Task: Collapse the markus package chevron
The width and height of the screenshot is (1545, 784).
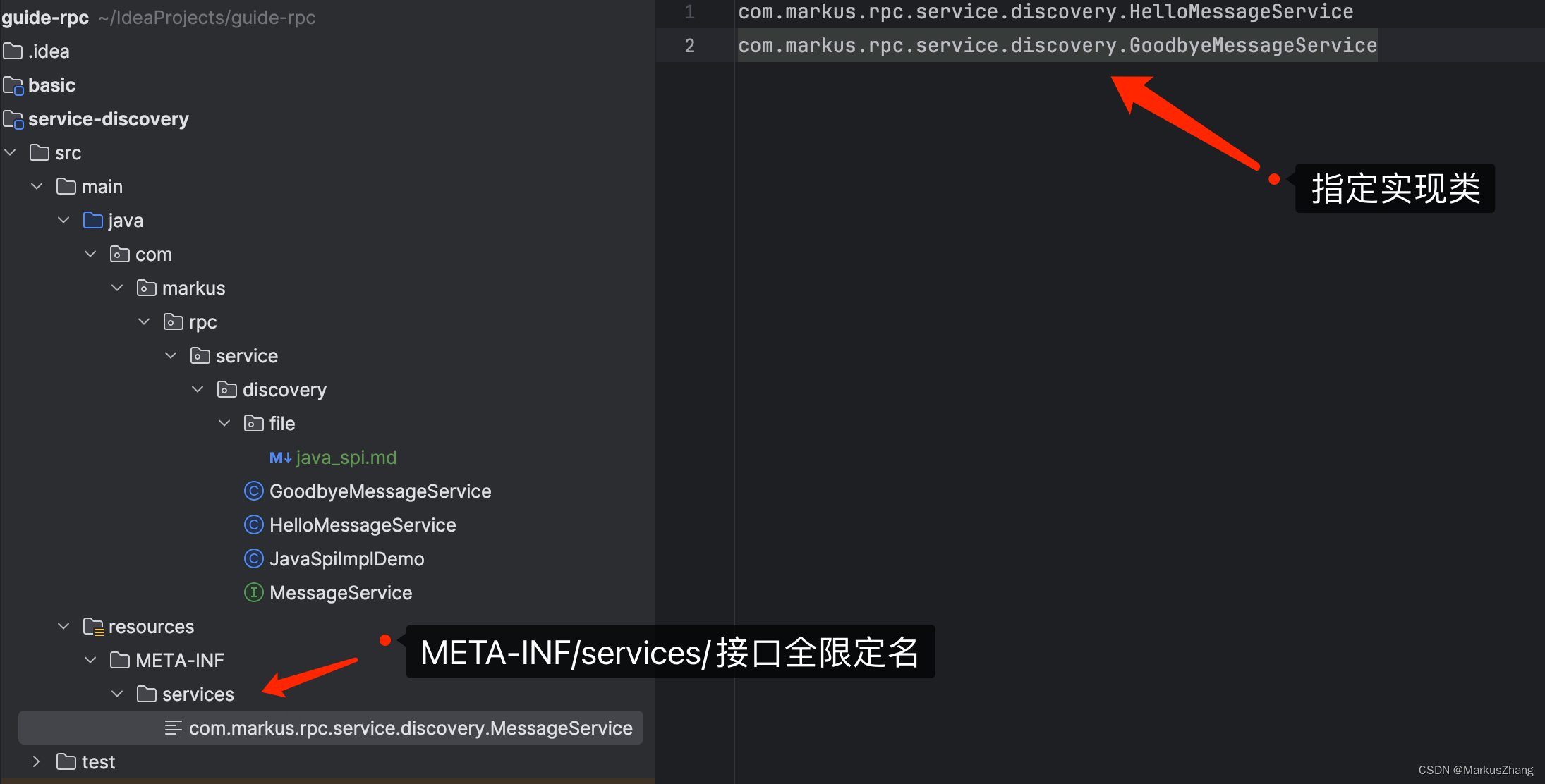Action: click(118, 288)
